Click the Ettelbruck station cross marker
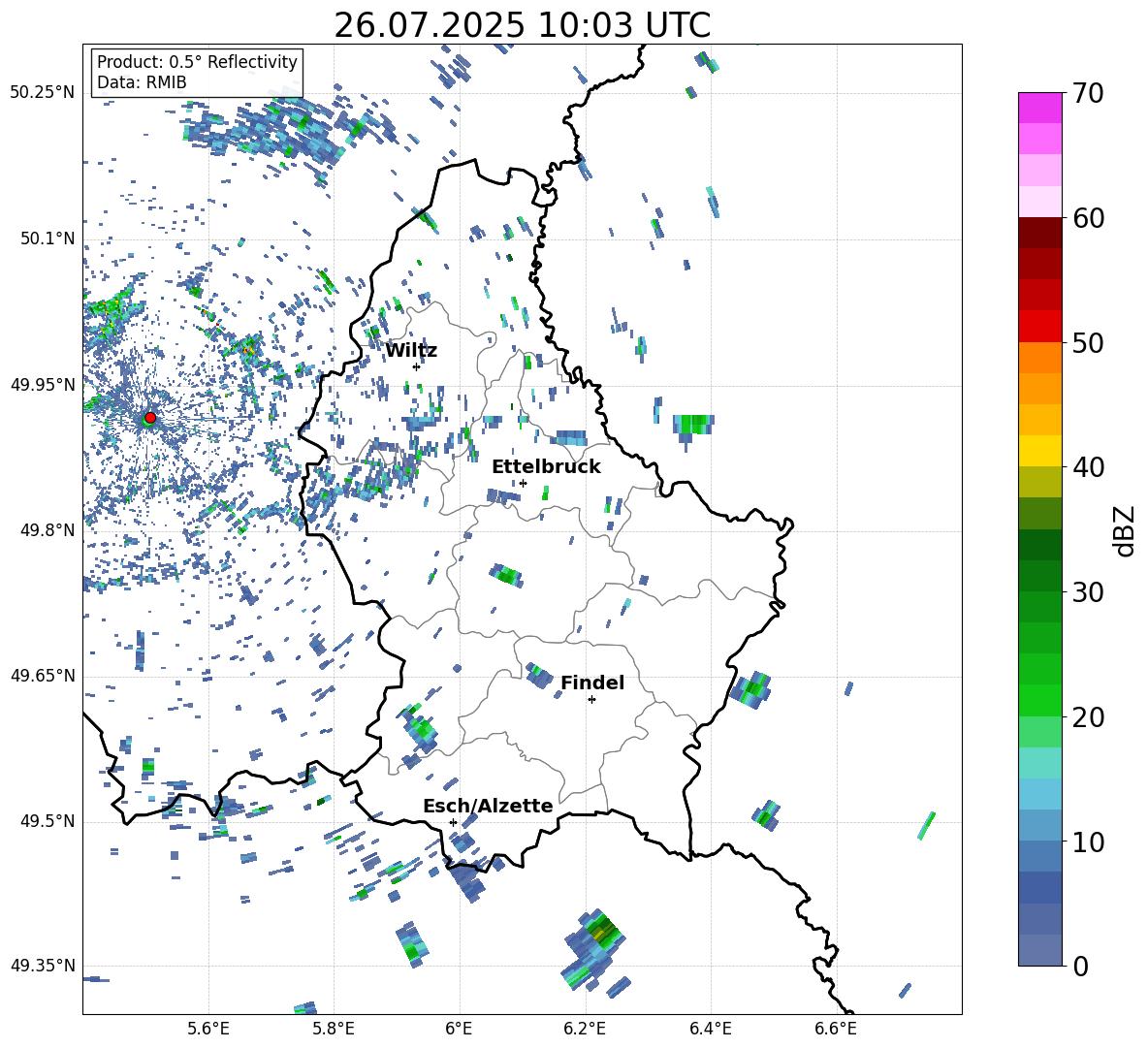1148x1048 pixels. pos(523,483)
